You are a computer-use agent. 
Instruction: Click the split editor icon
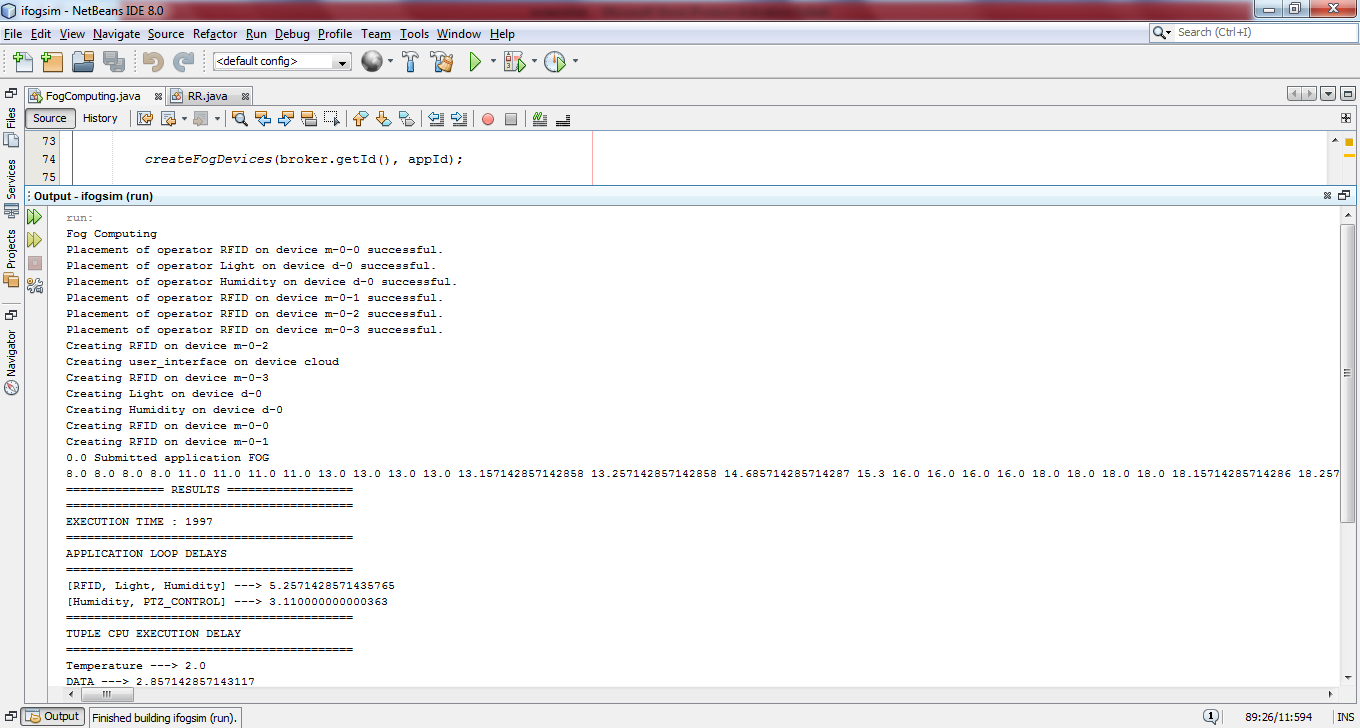tap(1346, 118)
